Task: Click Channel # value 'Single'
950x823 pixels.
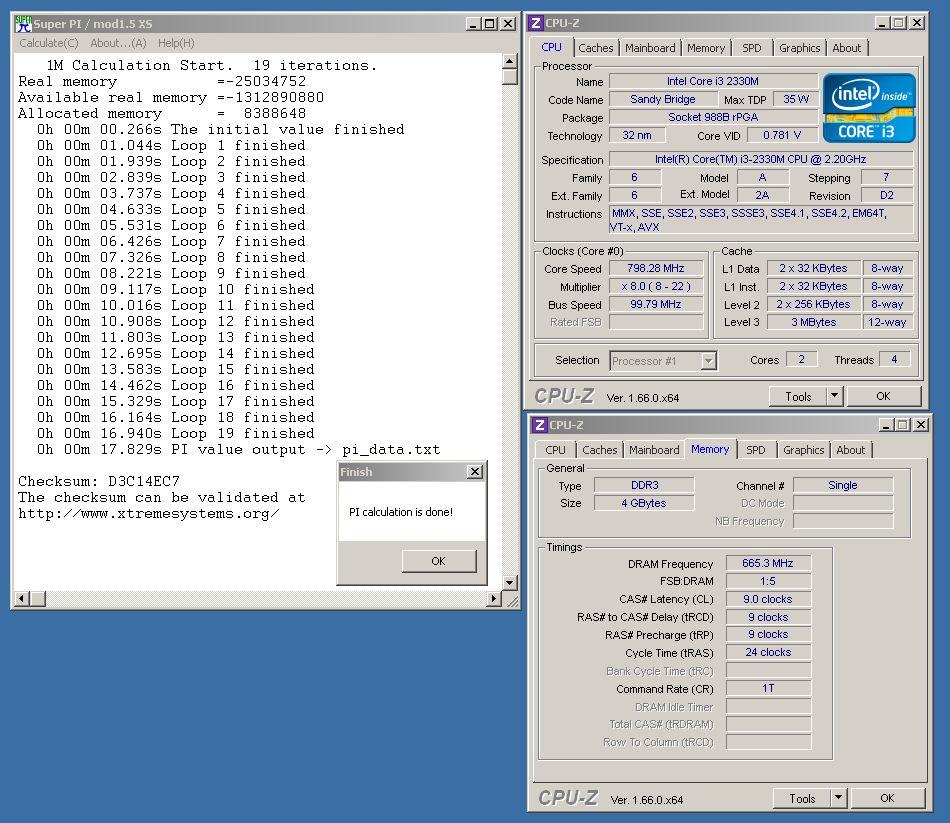Action: click(843, 485)
